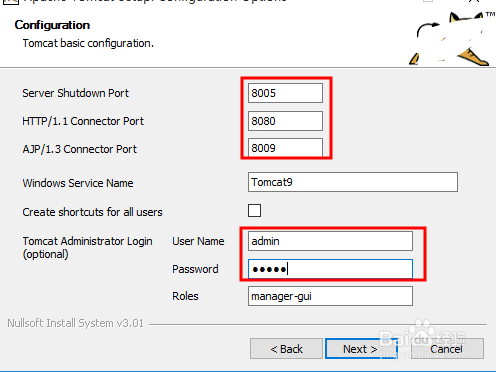Screen dimensions: 496x372
Task: Click the Tomcat Administrator Login optional label
Action: click(x=87, y=247)
